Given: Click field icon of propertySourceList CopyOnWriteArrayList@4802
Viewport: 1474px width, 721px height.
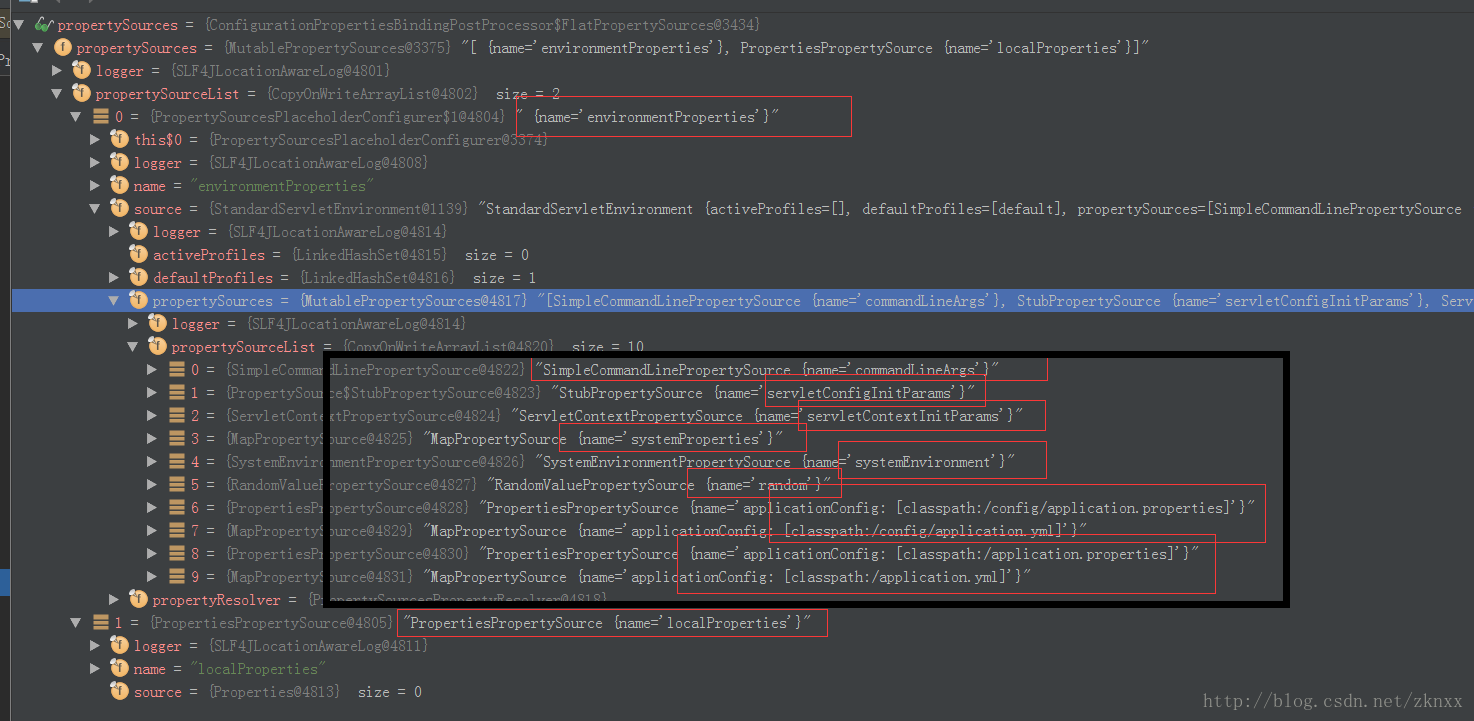Looking at the screenshot, I should click(x=82, y=93).
